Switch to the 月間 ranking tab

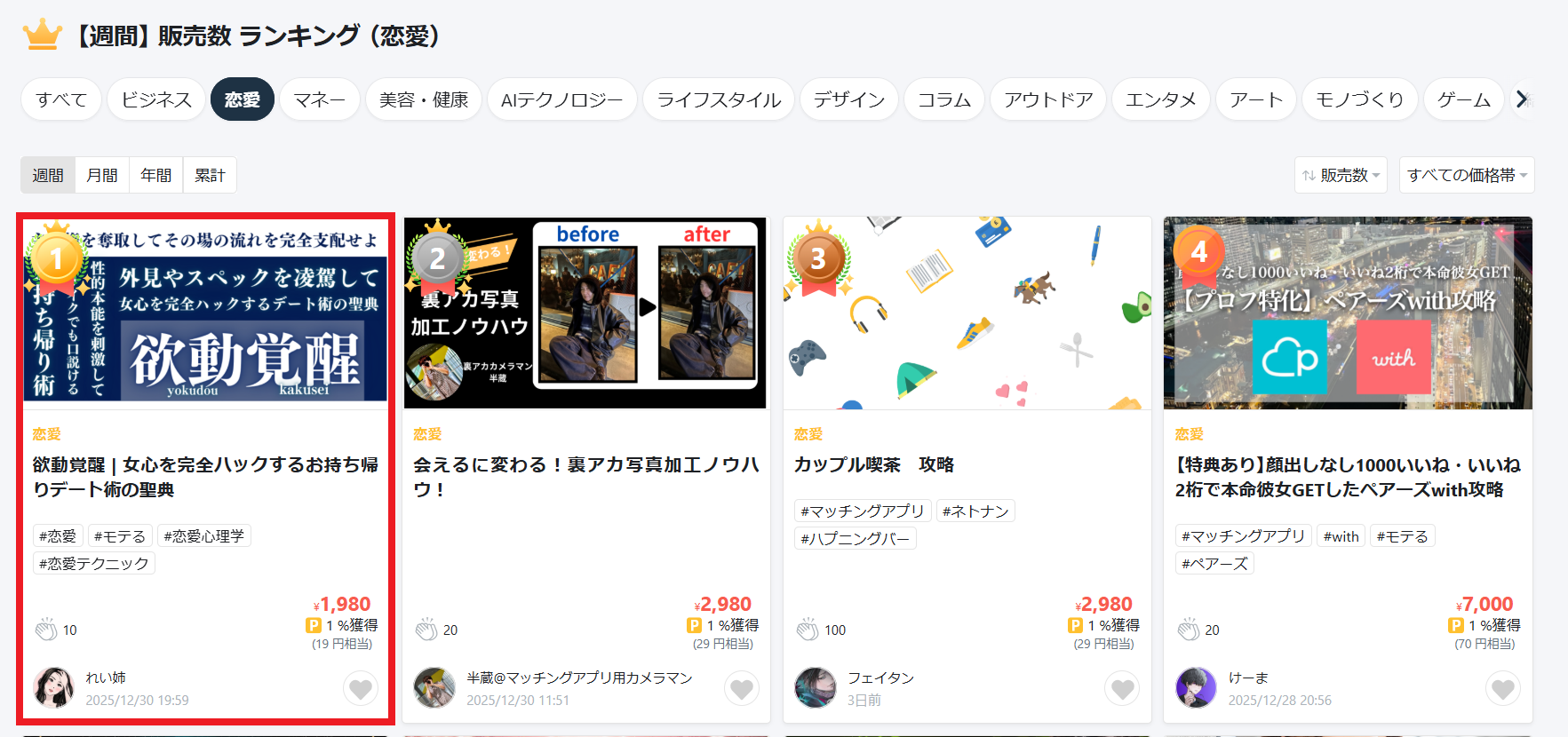click(102, 175)
